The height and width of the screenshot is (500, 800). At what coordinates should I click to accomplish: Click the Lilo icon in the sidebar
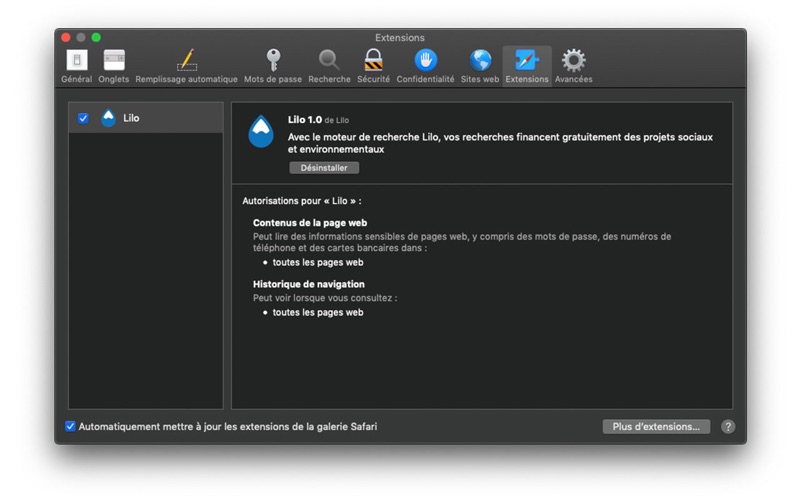point(108,118)
